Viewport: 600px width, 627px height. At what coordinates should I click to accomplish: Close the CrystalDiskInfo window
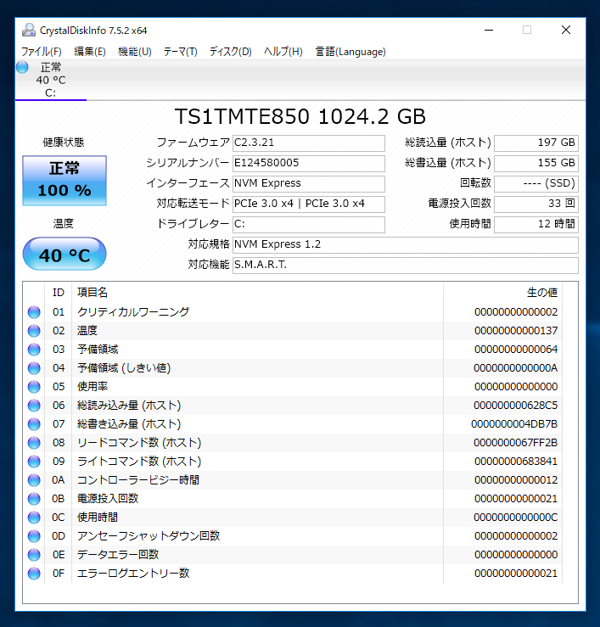(x=566, y=30)
